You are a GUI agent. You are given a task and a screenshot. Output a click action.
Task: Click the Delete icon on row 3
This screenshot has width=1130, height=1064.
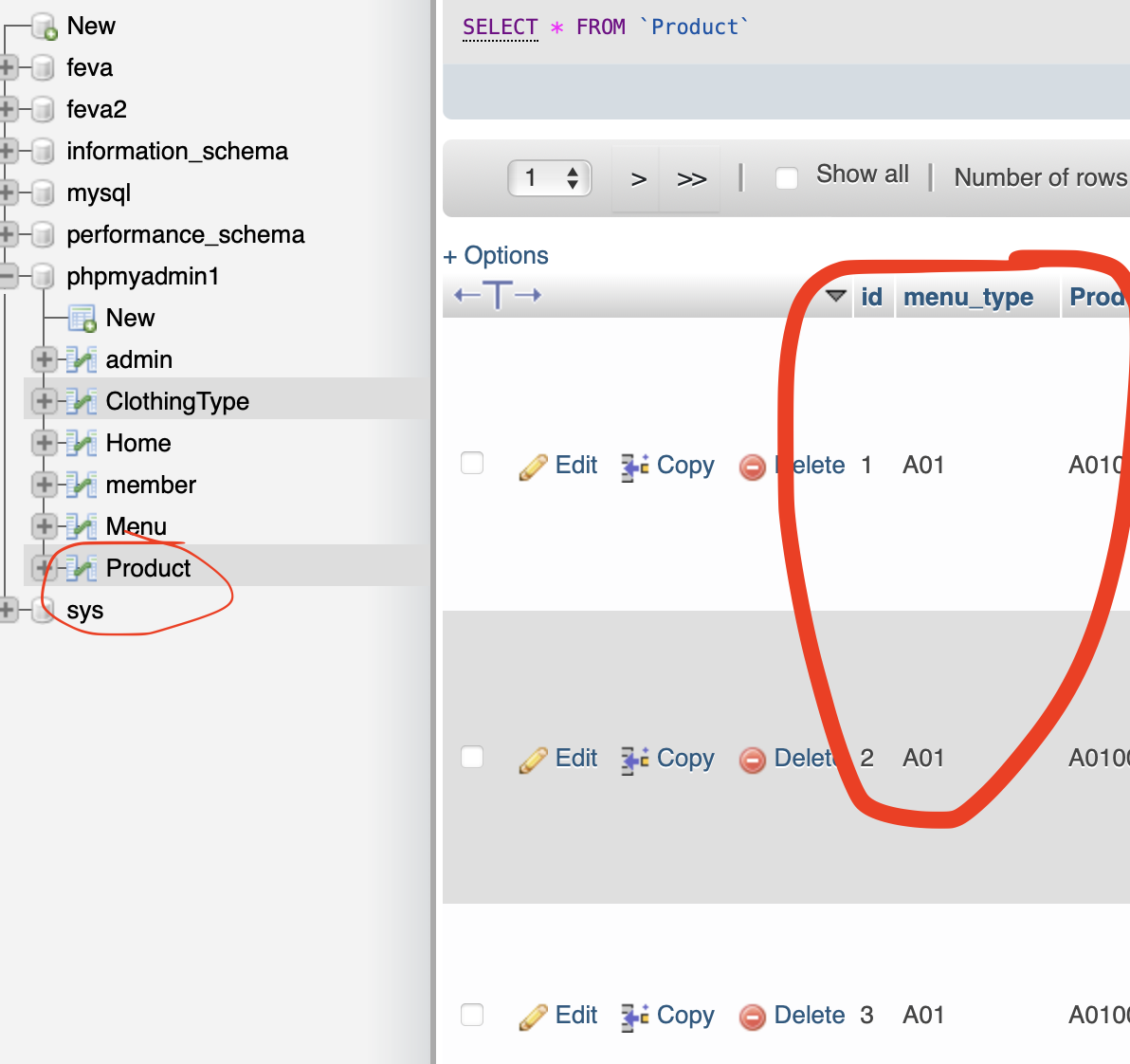coord(754,1015)
